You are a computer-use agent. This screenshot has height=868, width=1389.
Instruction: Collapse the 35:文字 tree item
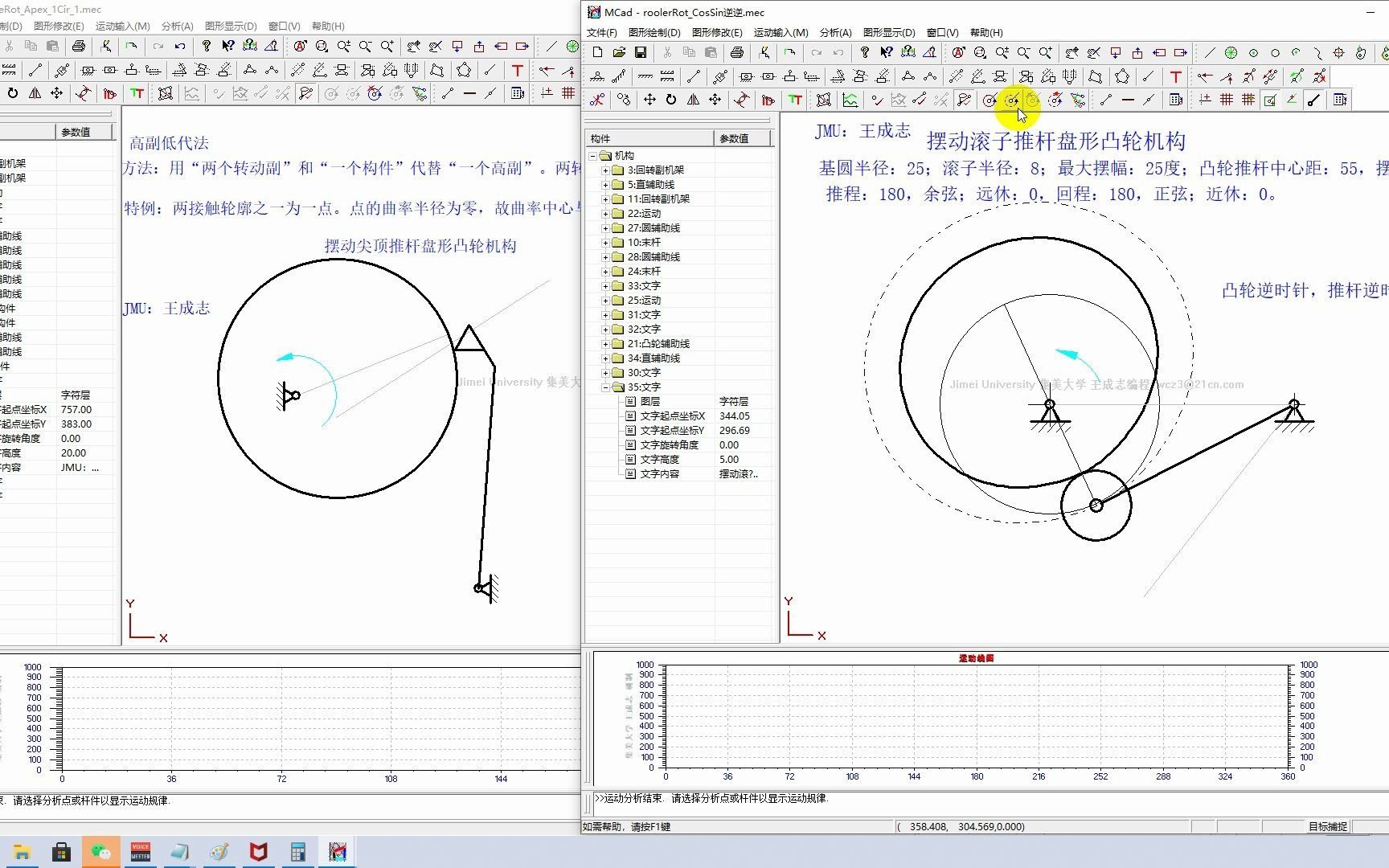point(606,387)
